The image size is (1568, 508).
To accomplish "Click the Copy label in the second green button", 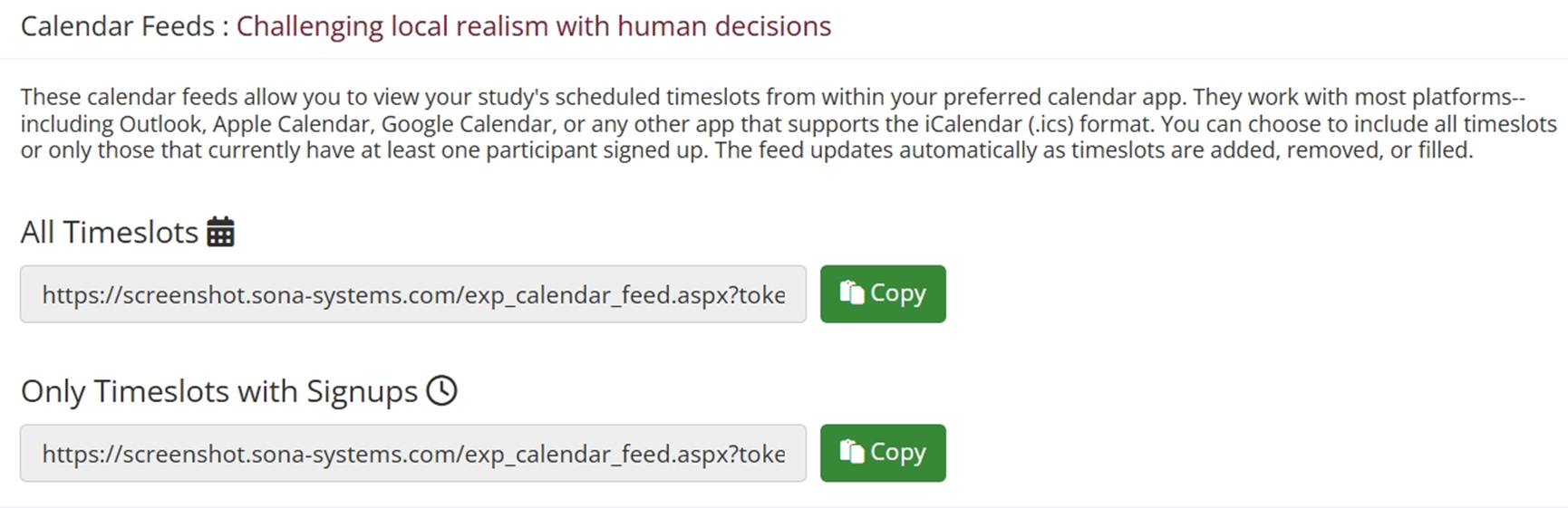I will point(897,453).
